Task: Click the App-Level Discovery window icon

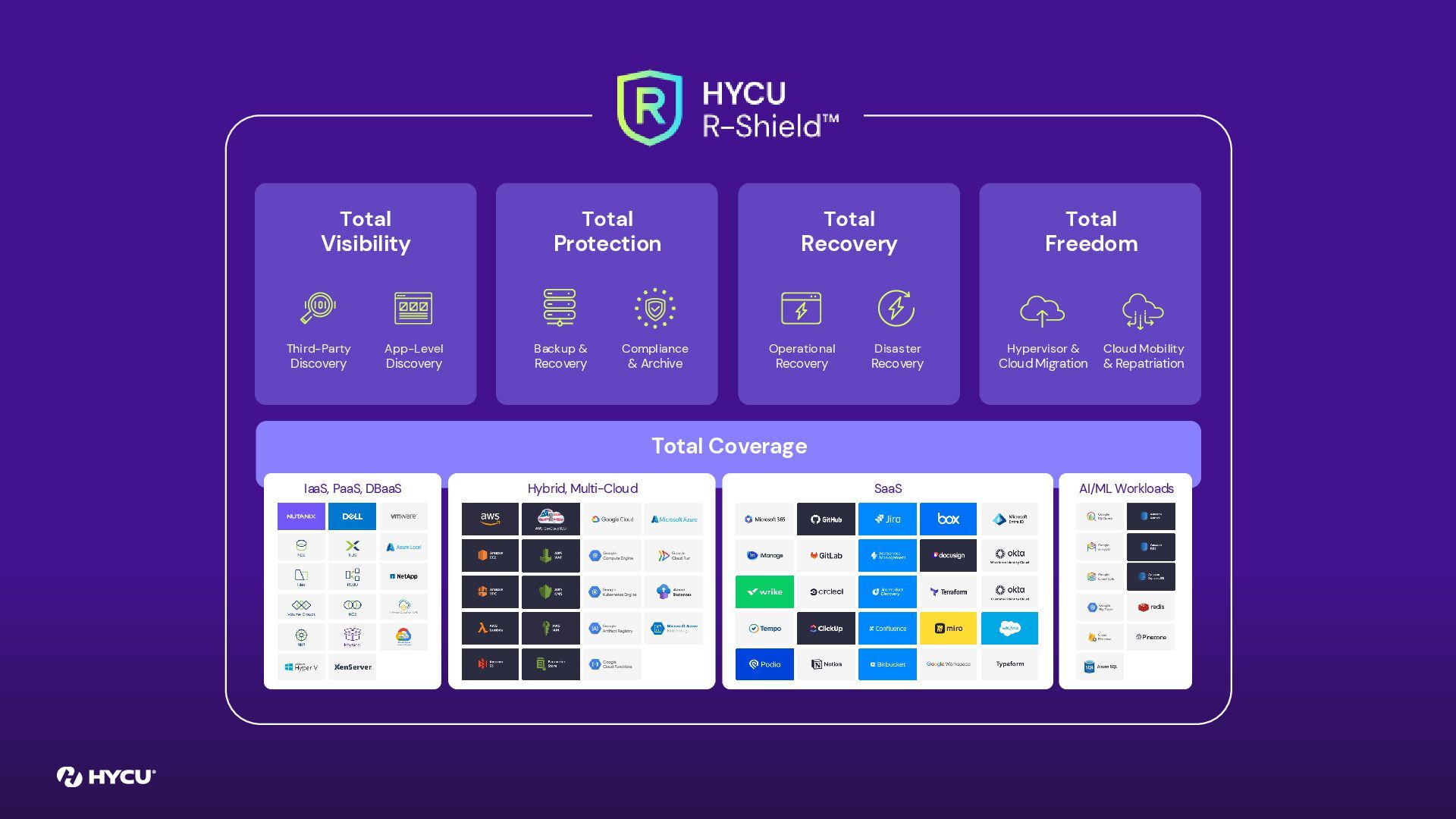Action: [x=413, y=308]
